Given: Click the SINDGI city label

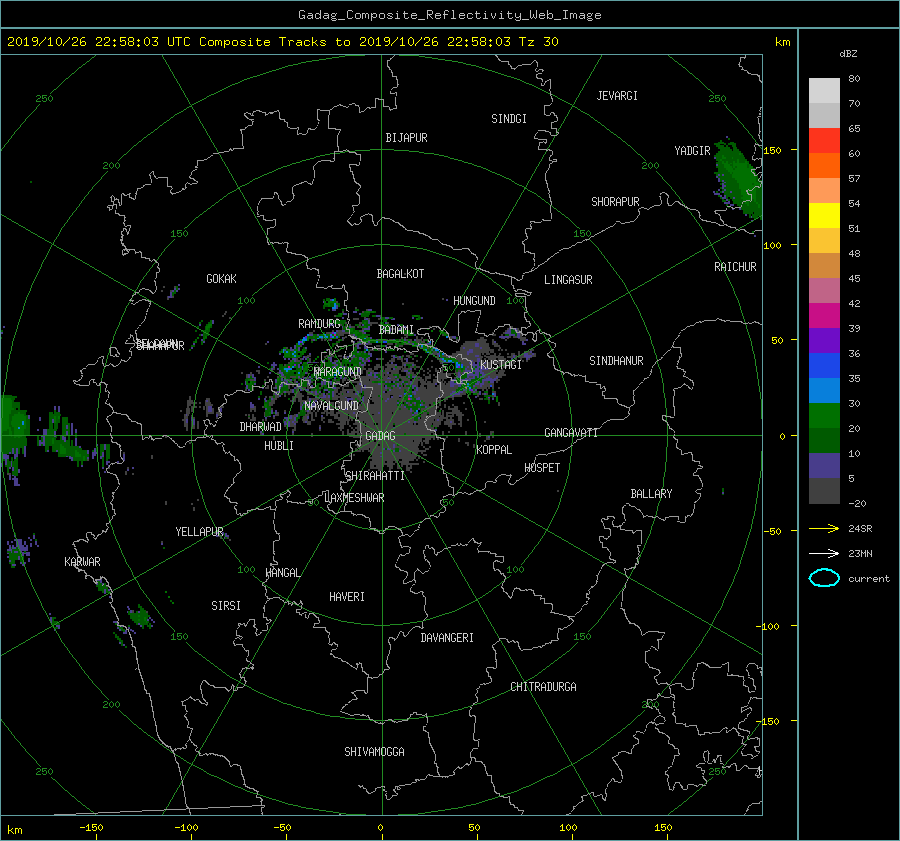Looking at the screenshot, I should click(509, 118).
